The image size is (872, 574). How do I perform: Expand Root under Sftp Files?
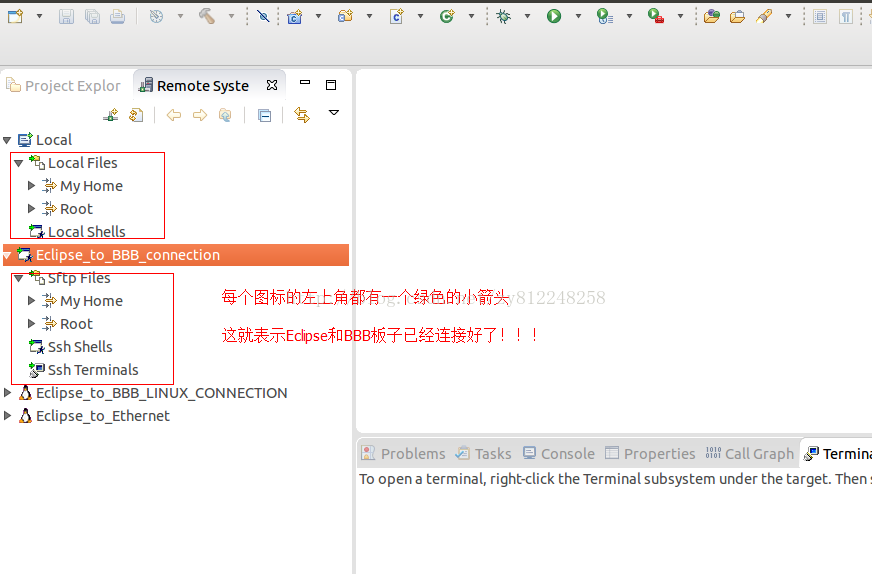pyautogui.click(x=32, y=324)
